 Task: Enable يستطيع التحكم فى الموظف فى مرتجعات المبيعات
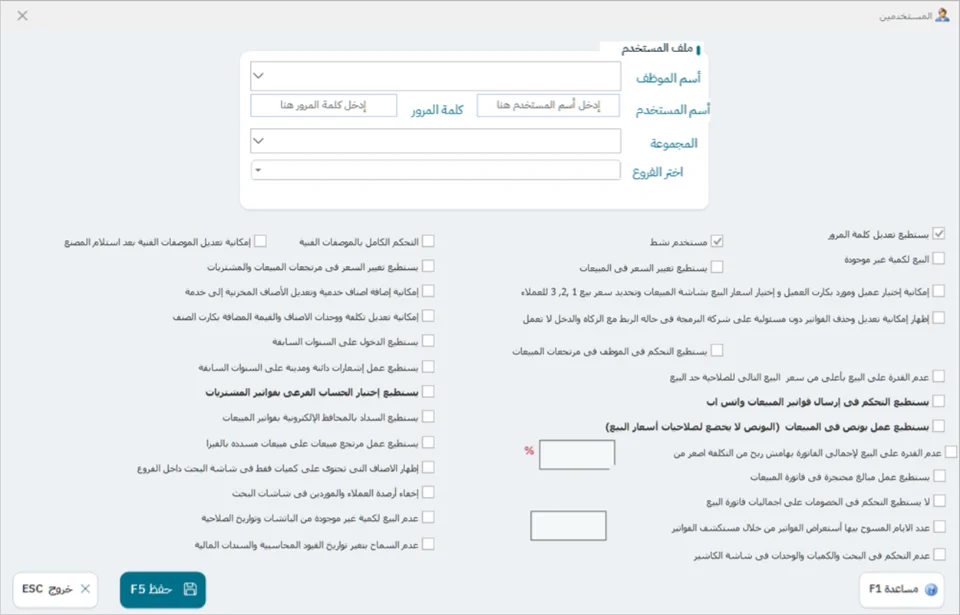pyautogui.click(x=717, y=350)
